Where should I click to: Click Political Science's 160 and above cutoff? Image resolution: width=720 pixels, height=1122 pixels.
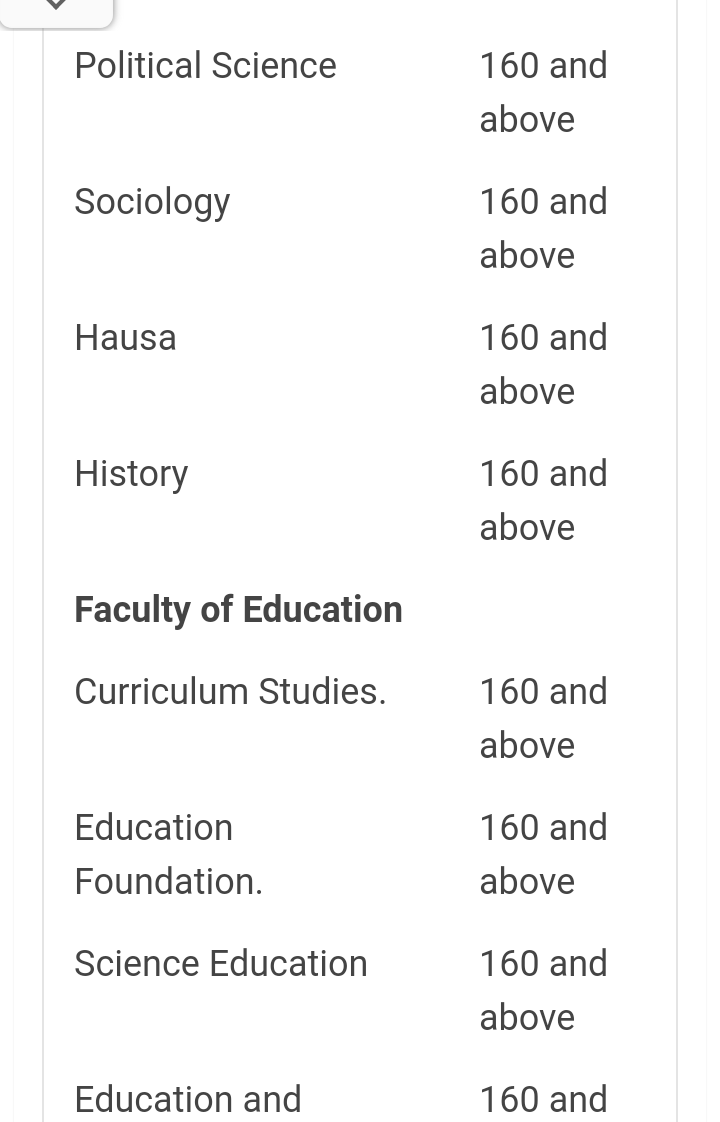(x=543, y=92)
